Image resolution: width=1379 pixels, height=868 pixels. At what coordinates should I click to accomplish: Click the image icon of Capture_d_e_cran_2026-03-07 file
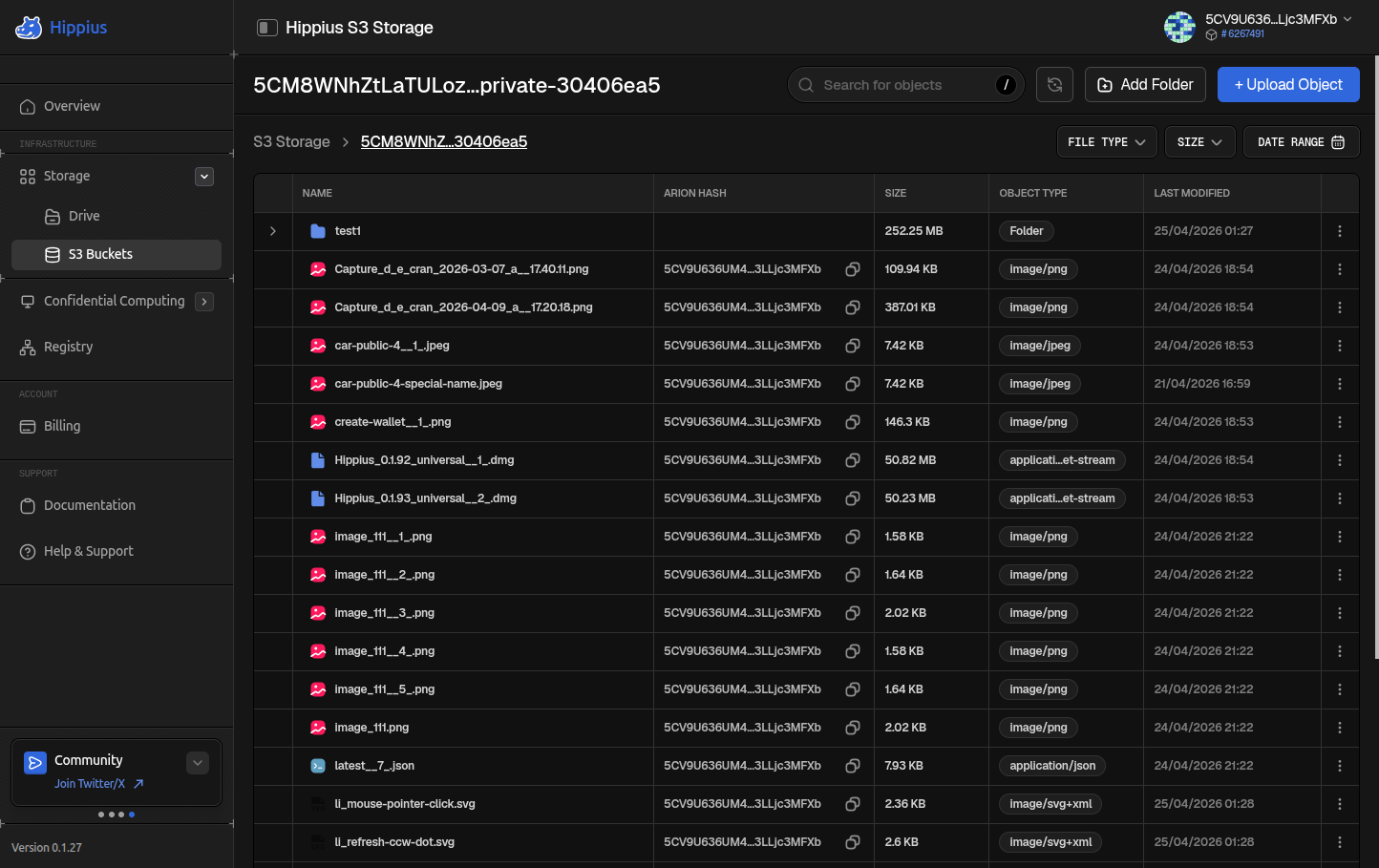point(318,269)
